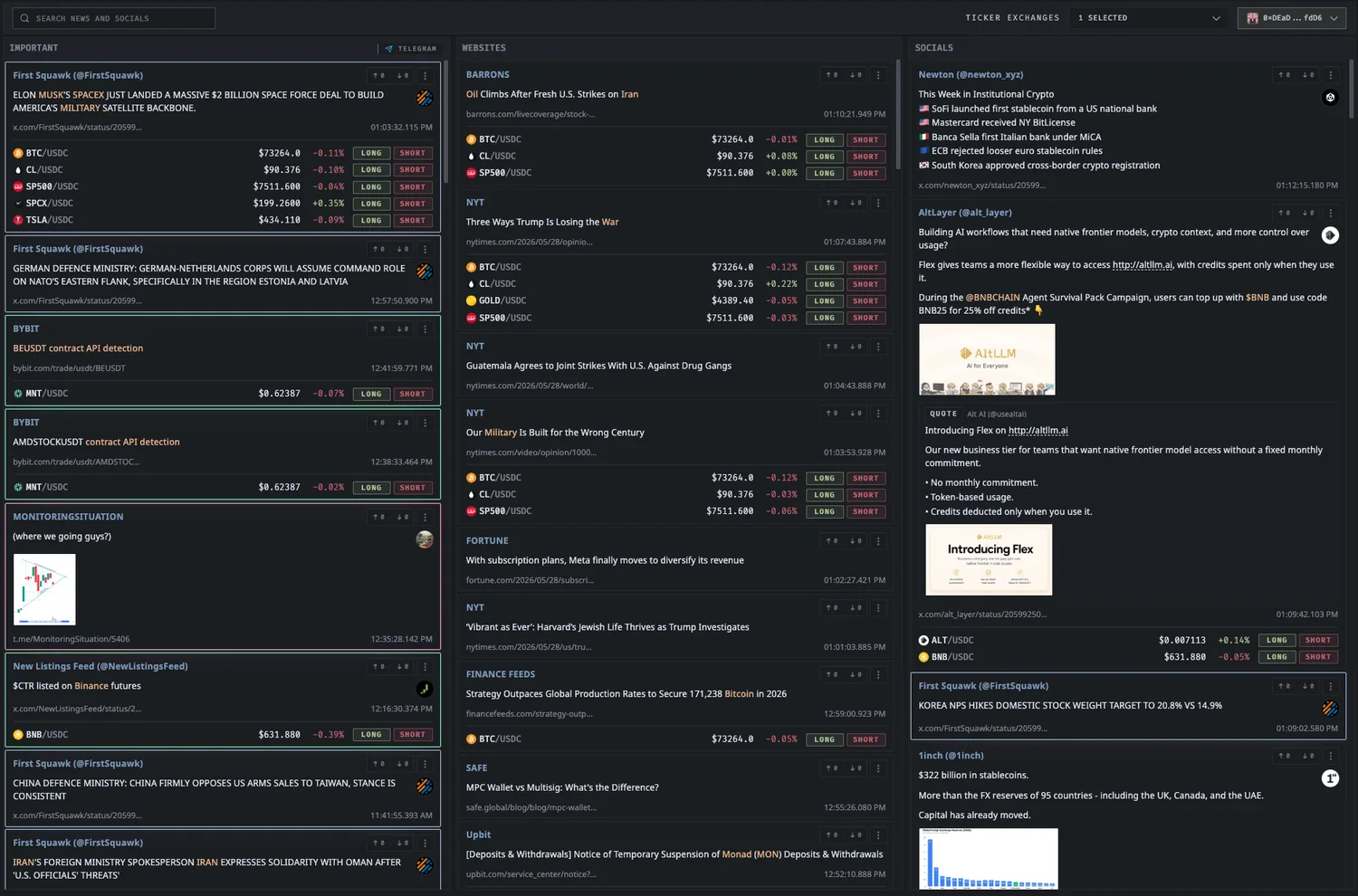Open three-dot menu on SpaceX post

click(x=425, y=76)
